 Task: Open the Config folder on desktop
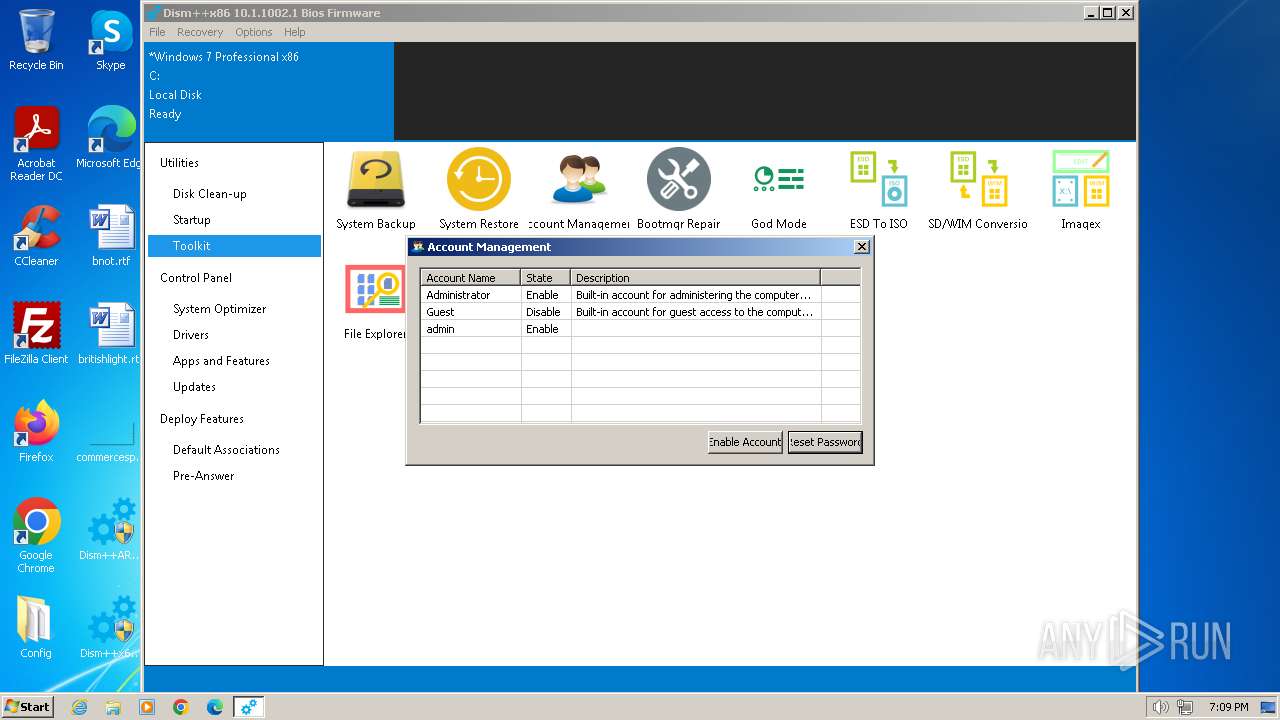(x=36, y=628)
